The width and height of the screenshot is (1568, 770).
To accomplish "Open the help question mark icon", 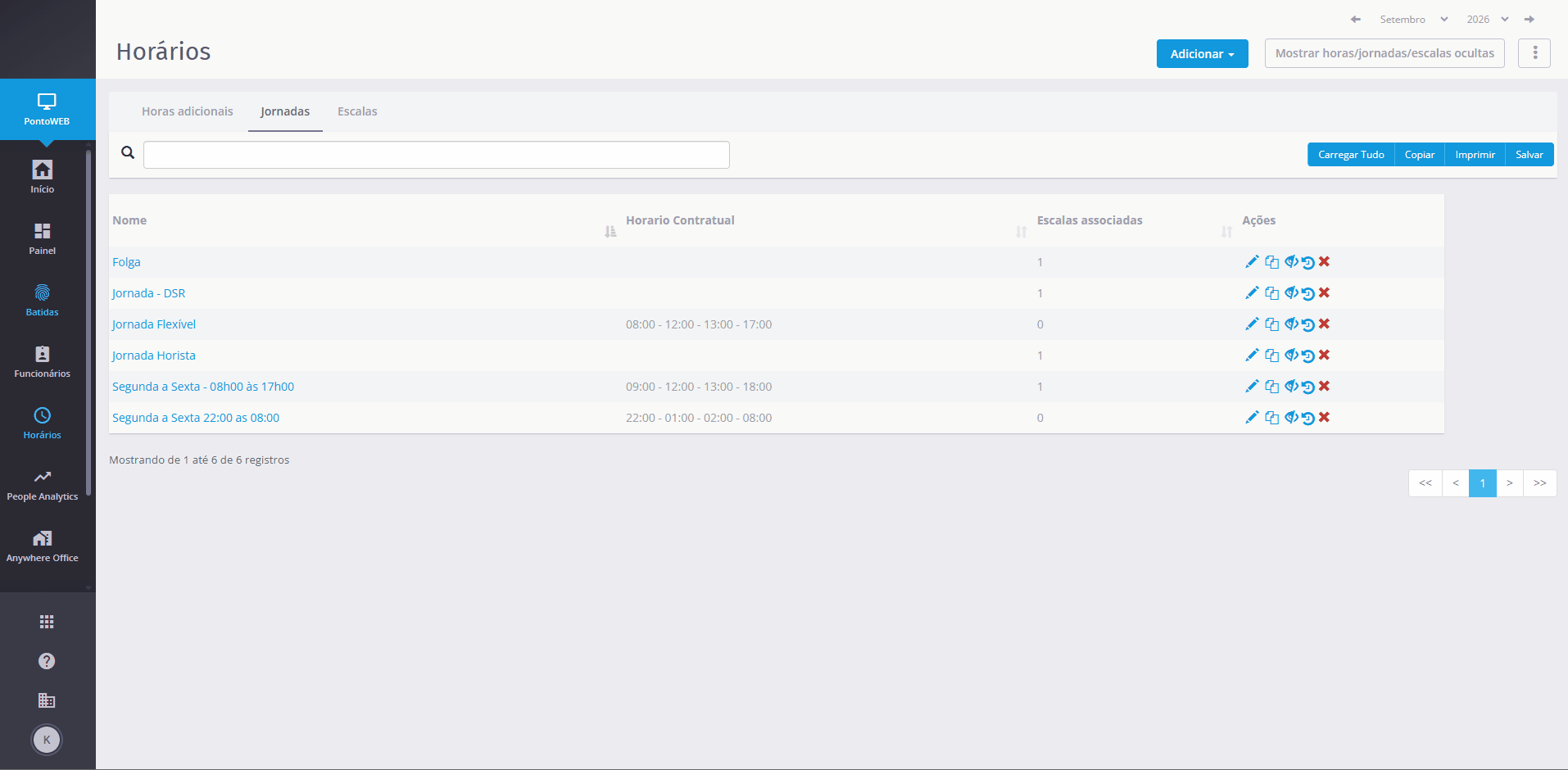I will pos(47,661).
